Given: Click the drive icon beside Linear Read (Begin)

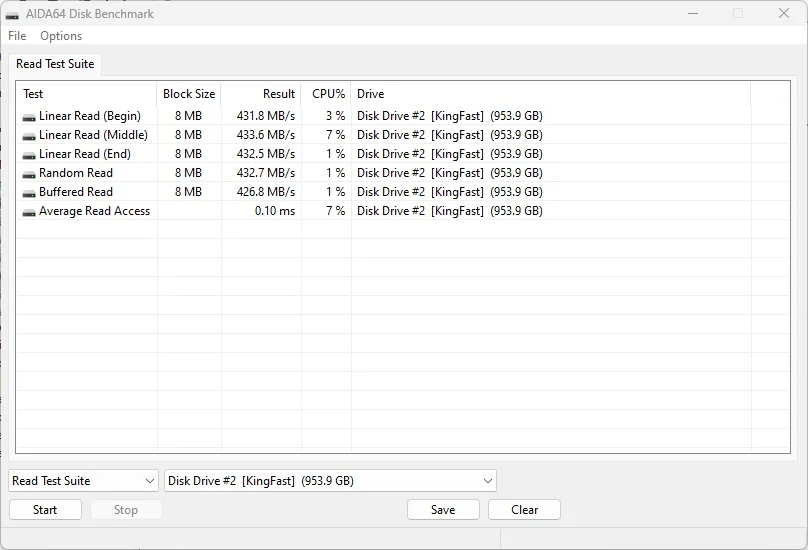Looking at the screenshot, I should [x=29, y=117].
